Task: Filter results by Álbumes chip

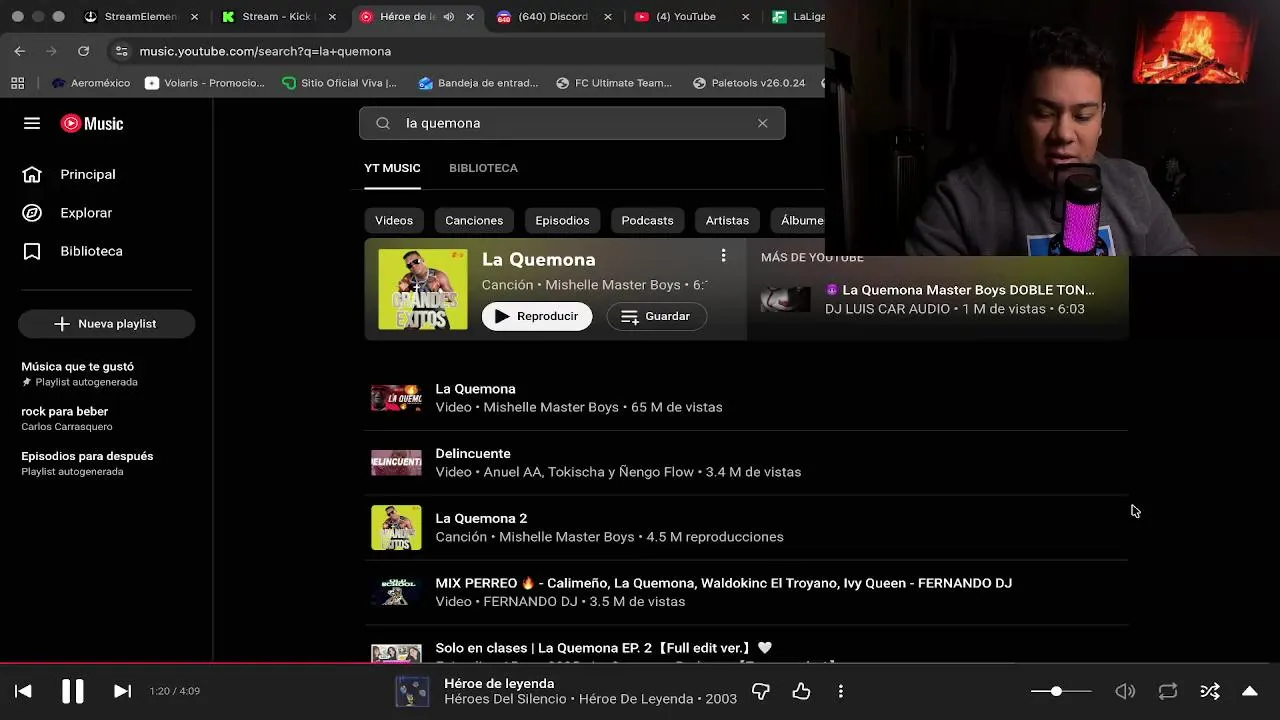Action: (798, 220)
